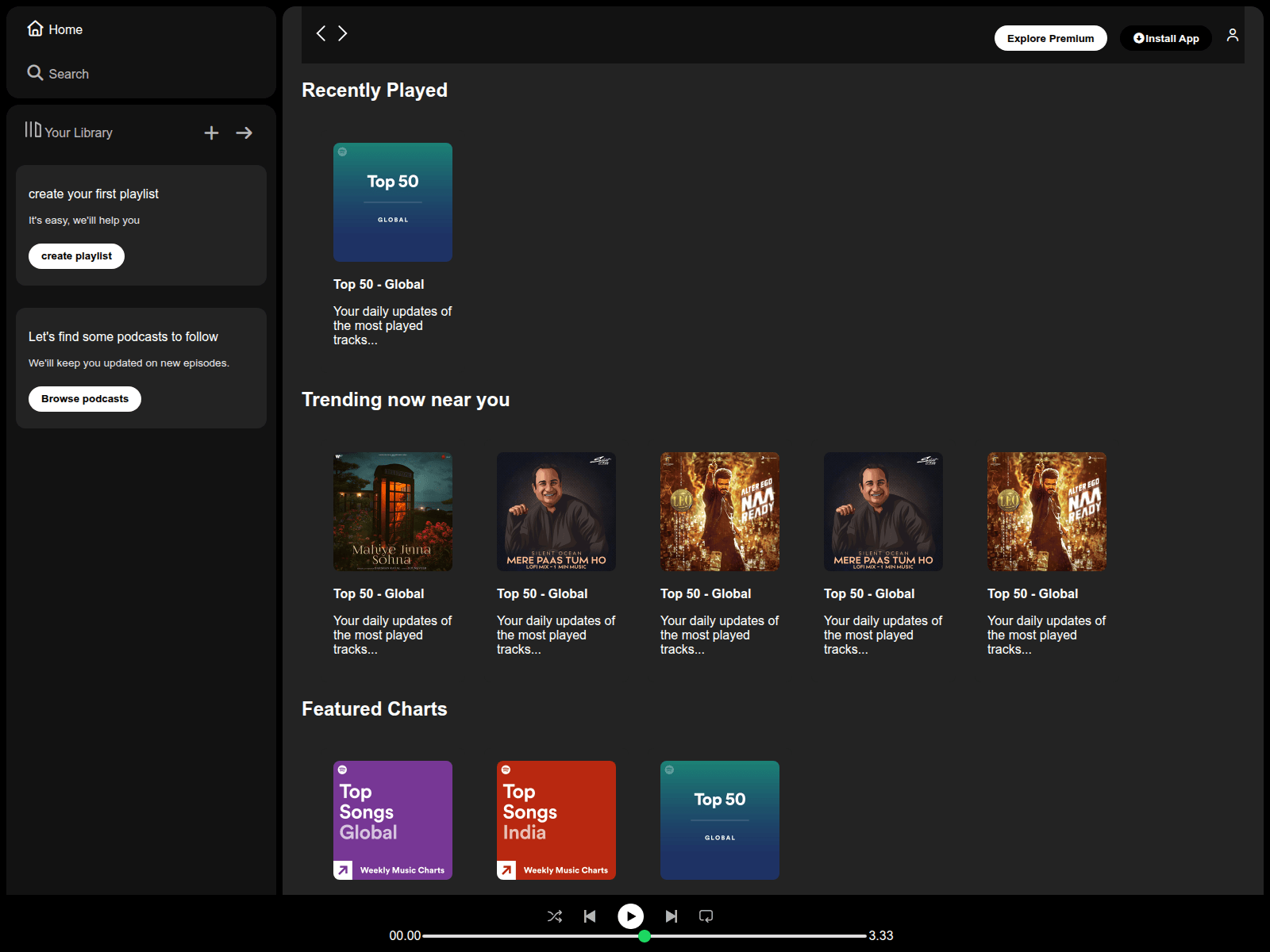1270x952 pixels.
Task: Open the last Naa Ready album cover
Action: point(1047,512)
